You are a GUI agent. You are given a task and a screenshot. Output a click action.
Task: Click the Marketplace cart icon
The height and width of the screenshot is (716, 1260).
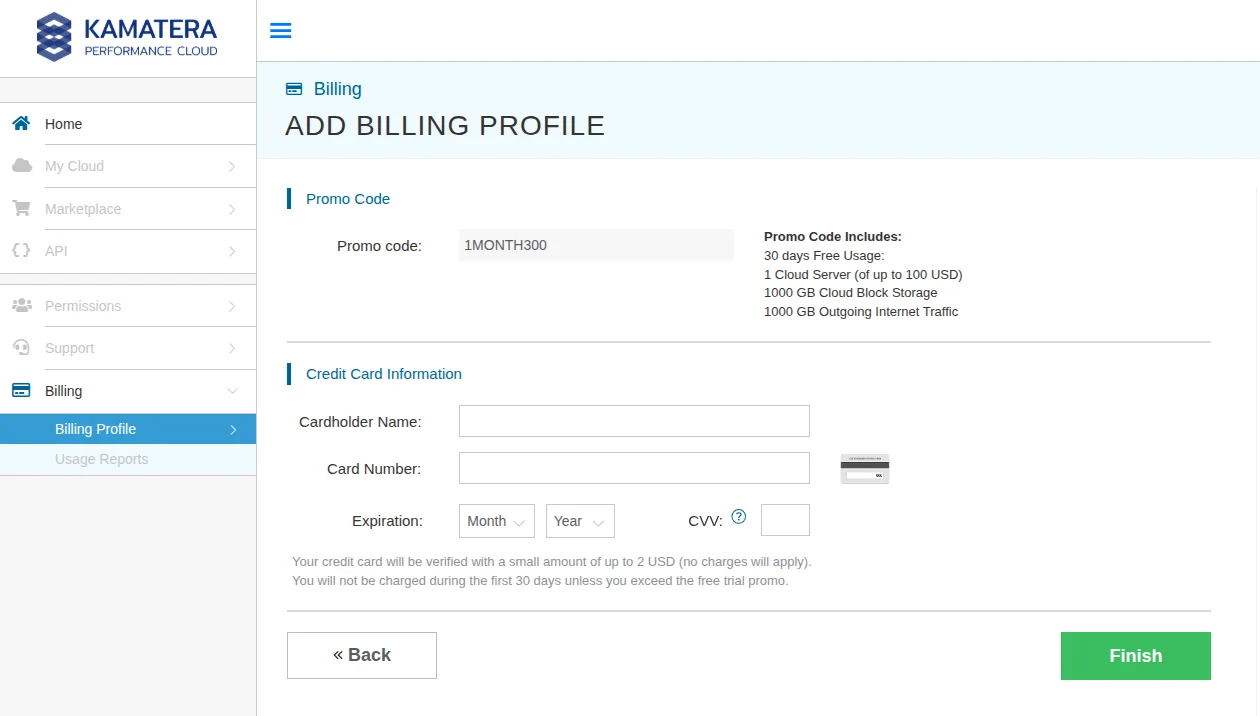tap(21, 208)
